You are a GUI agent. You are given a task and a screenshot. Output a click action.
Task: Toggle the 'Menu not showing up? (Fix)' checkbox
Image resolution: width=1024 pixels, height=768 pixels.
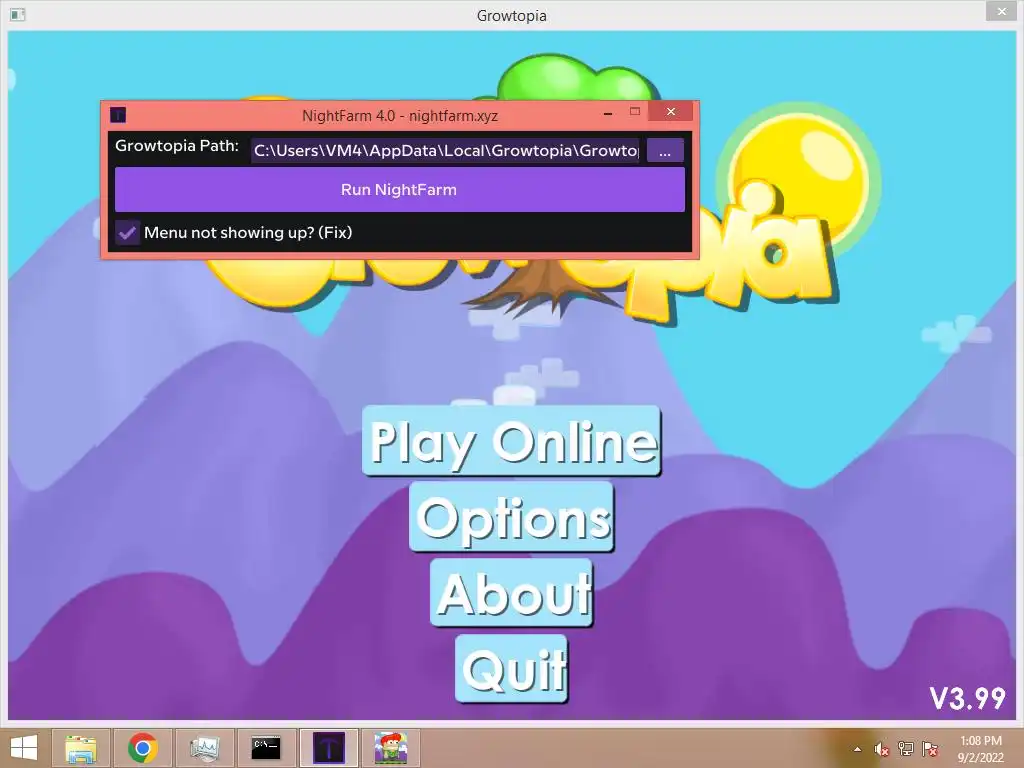tap(127, 232)
